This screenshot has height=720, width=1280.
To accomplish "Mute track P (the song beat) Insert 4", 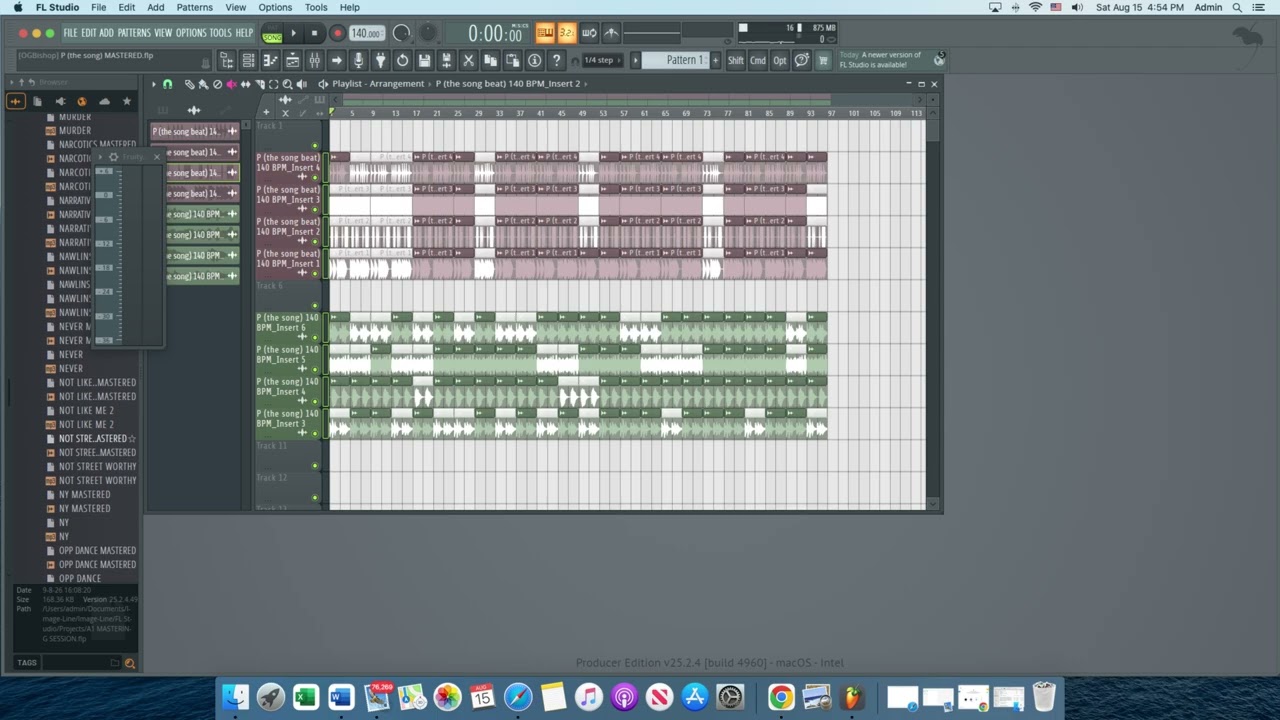I will [316, 179].
